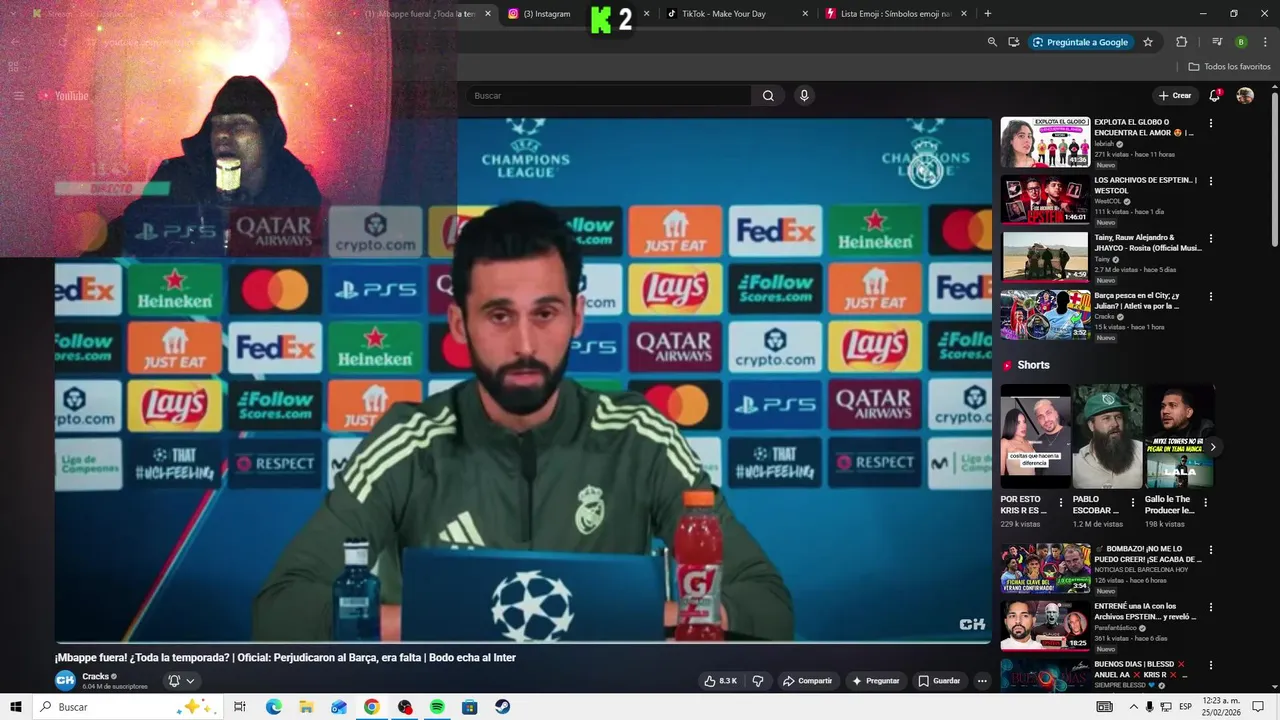This screenshot has width=1280, height=720.
Task: Open Todos los favoritos folder
Action: (1230, 67)
